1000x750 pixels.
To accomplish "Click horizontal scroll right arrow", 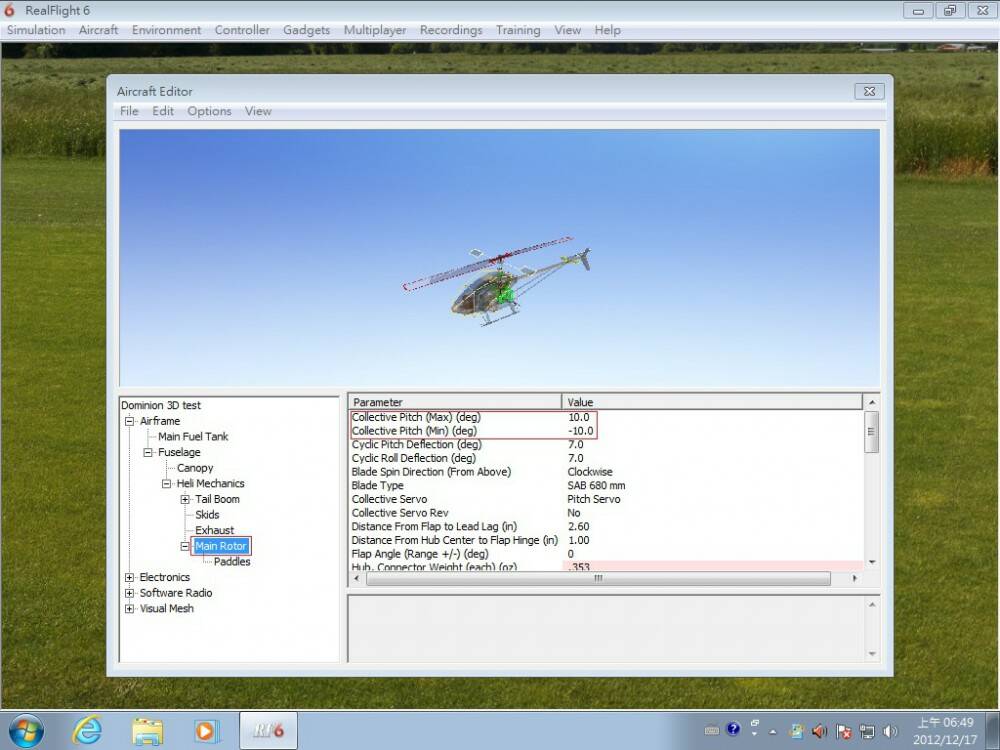I will click(x=855, y=578).
